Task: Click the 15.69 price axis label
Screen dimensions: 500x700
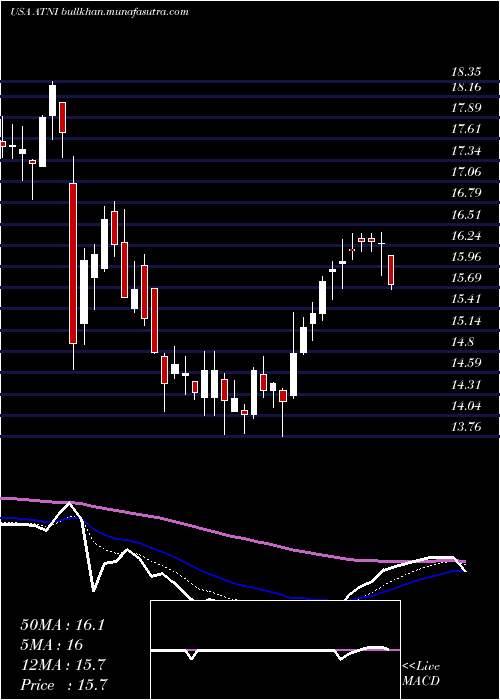Action: coord(466,278)
